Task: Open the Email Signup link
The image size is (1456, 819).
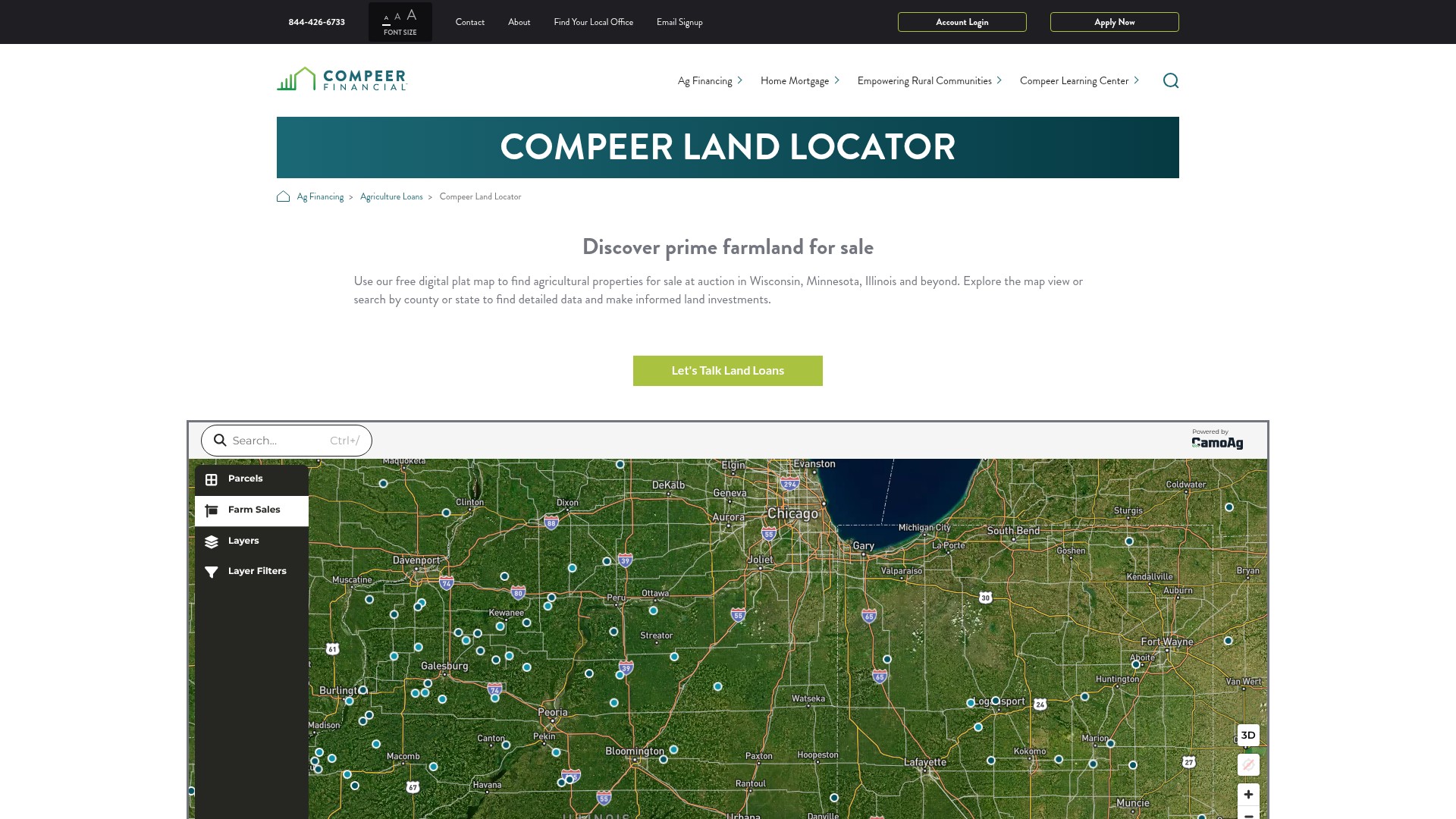Action: [x=679, y=22]
